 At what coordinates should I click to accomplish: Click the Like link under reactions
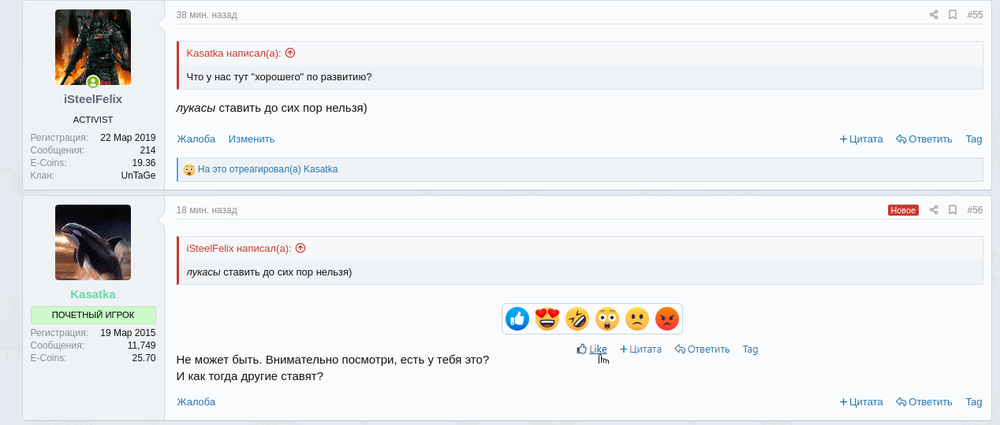click(597, 349)
